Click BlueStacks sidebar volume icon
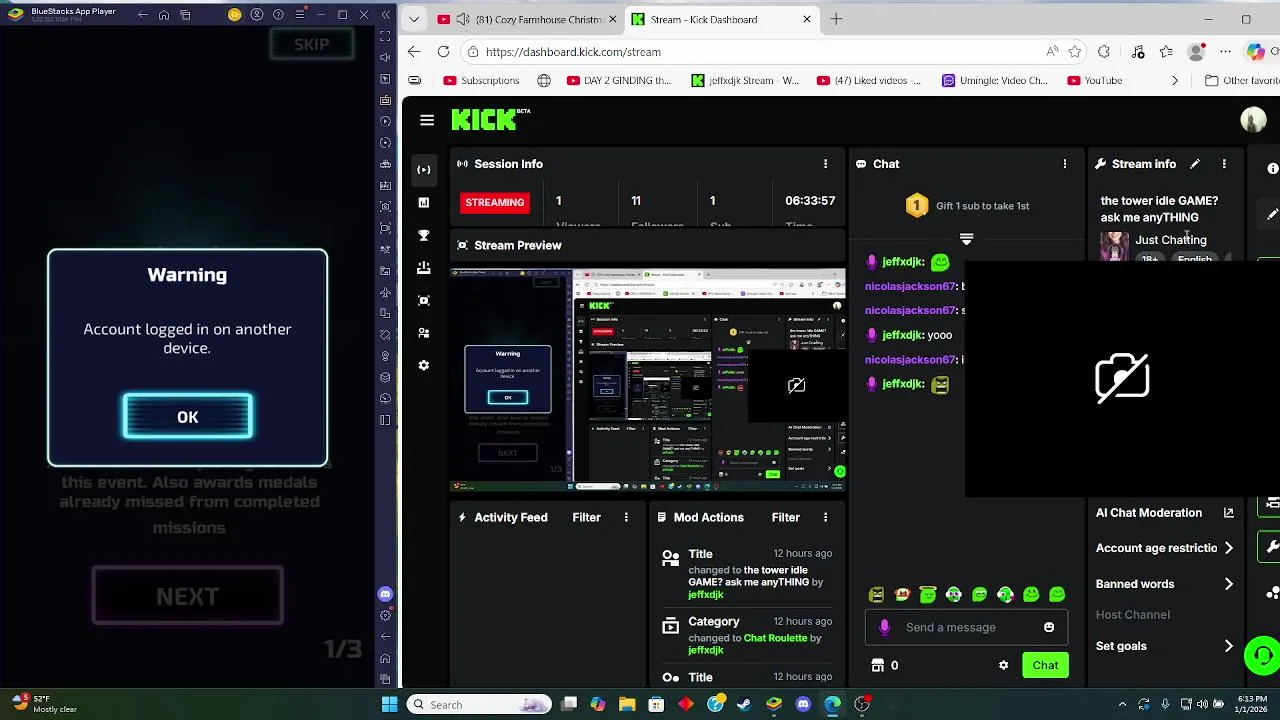The height and width of the screenshot is (720, 1280). (386, 58)
